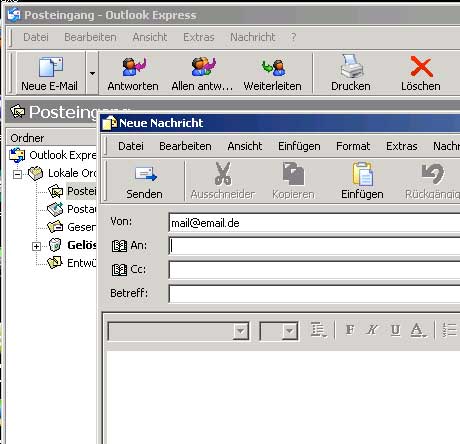Collapse the Lokale Ordner tree node

click(x=17, y=174)
